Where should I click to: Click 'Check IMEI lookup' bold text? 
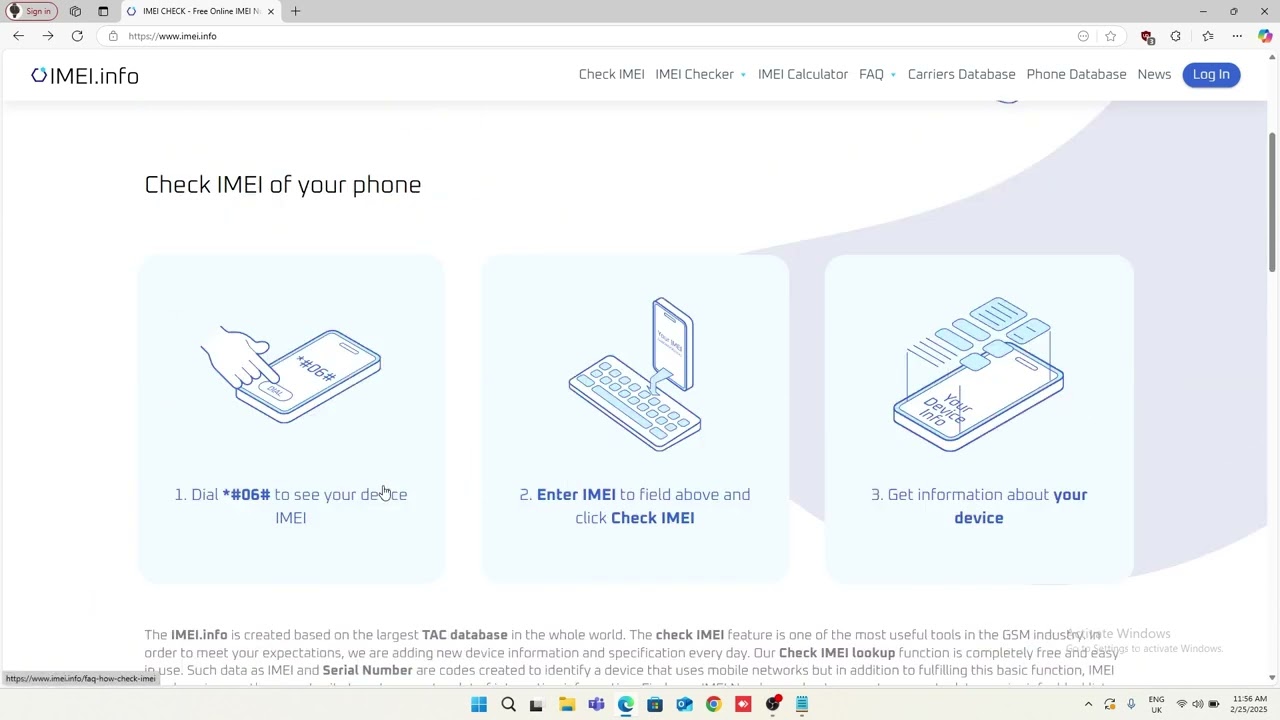(x=837, y=653)
